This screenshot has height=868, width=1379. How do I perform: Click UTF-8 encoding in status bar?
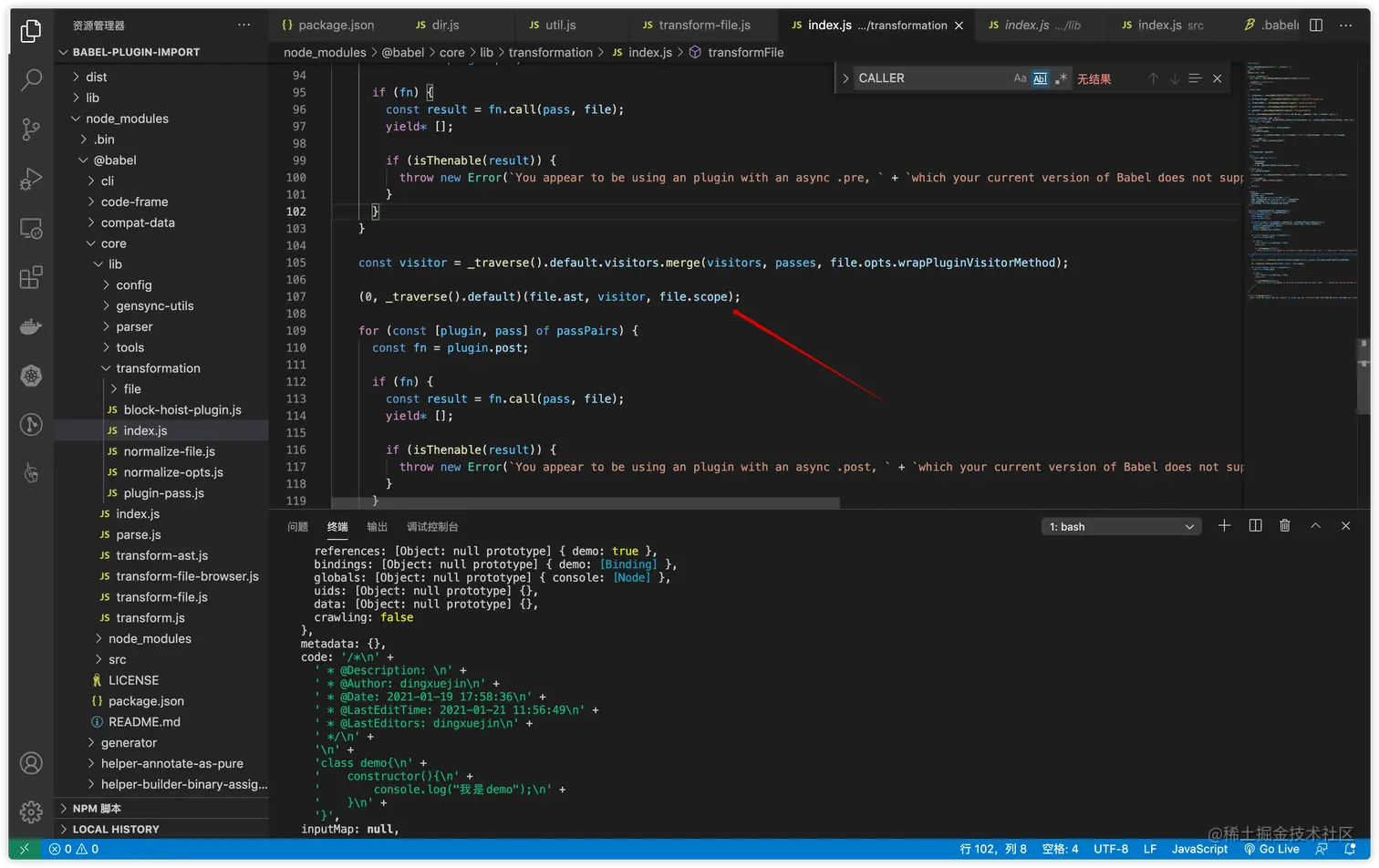[x=1111, y=849]
